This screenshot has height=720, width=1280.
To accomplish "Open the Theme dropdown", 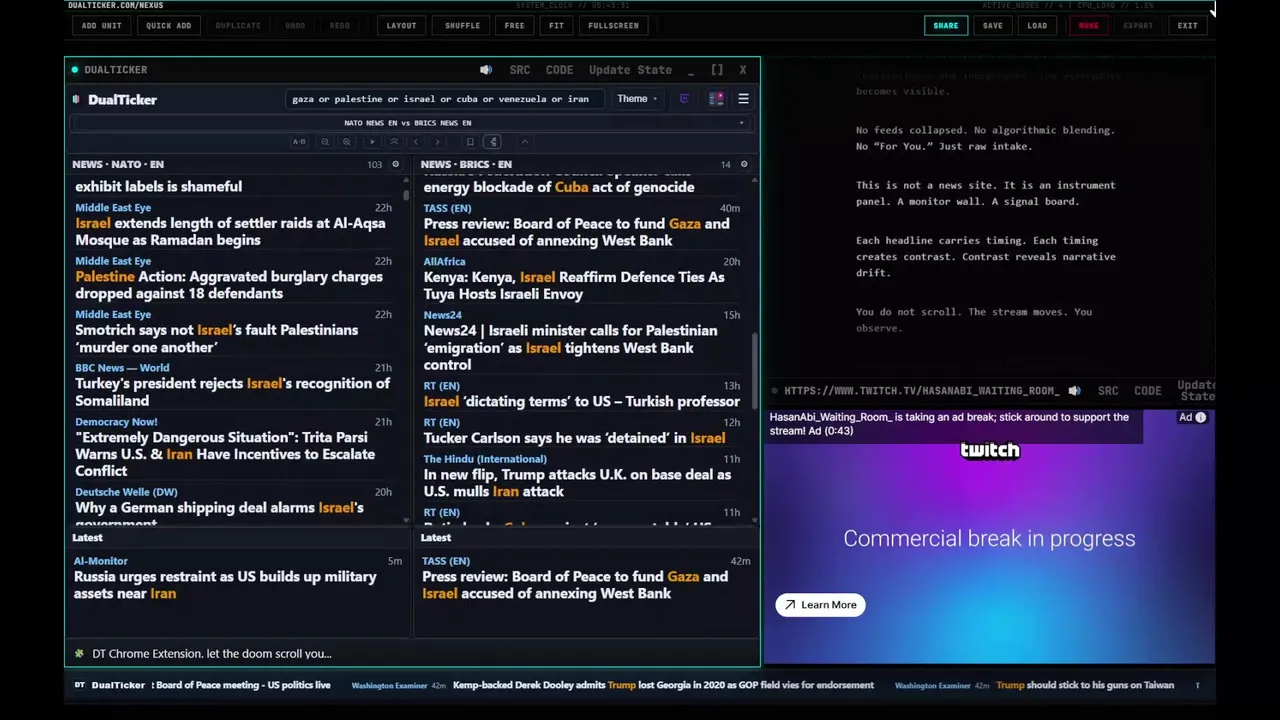I will (x=637, y=99).
